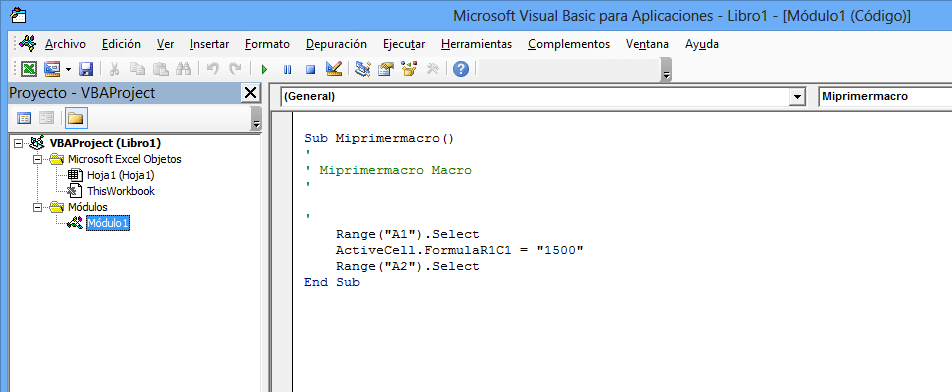
Task: Undo last action icon
Action: (212, 69)
